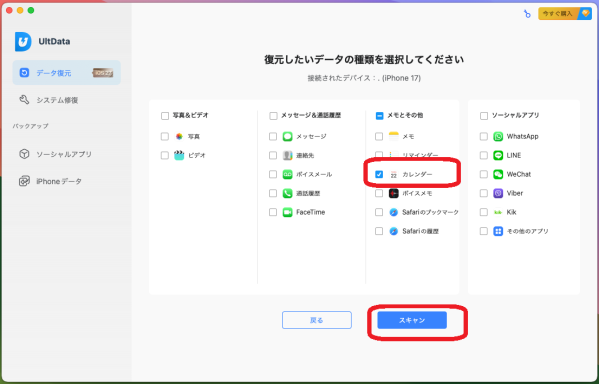Click the calendar icon beside カレンダー
599x384 pixels.
click(393, 175)
